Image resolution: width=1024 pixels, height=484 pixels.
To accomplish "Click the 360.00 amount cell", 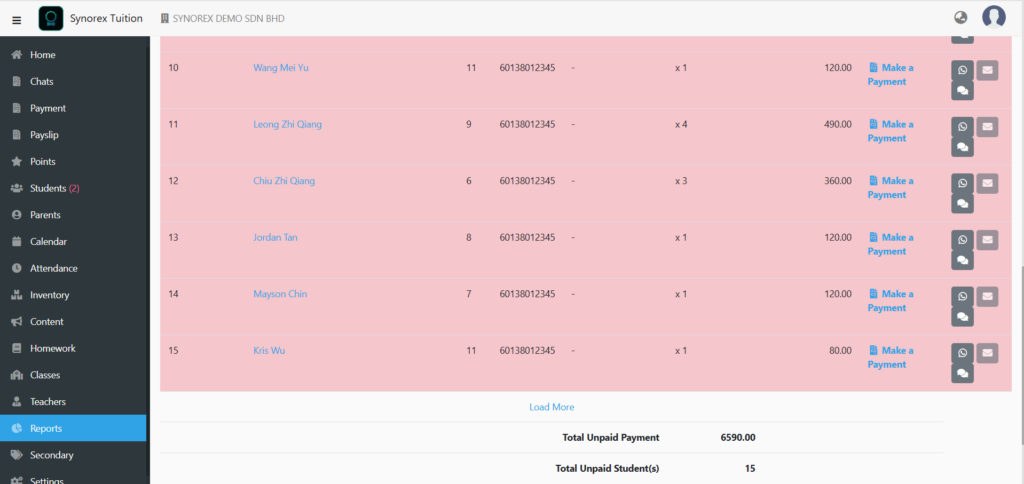I will point(838,181).
